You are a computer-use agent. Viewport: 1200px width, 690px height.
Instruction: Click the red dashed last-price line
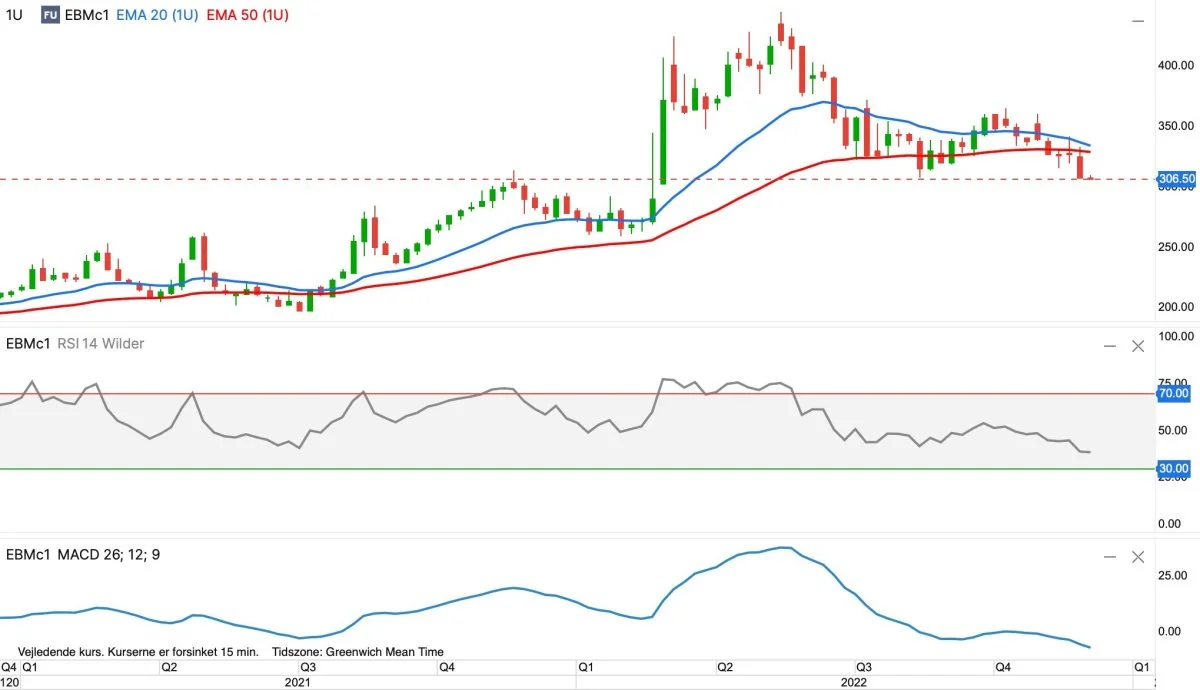400,180
